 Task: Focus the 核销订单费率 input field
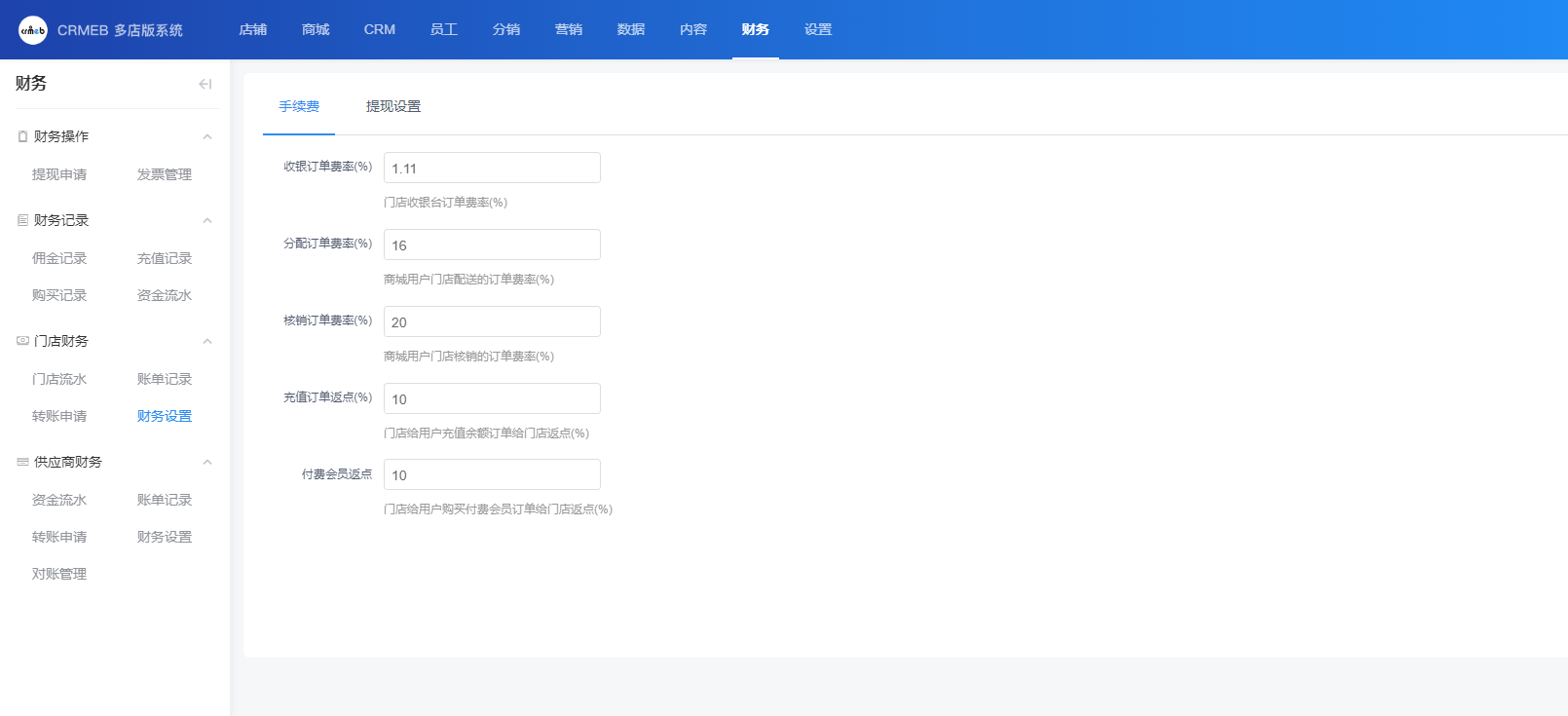click(x=492, y=321)
